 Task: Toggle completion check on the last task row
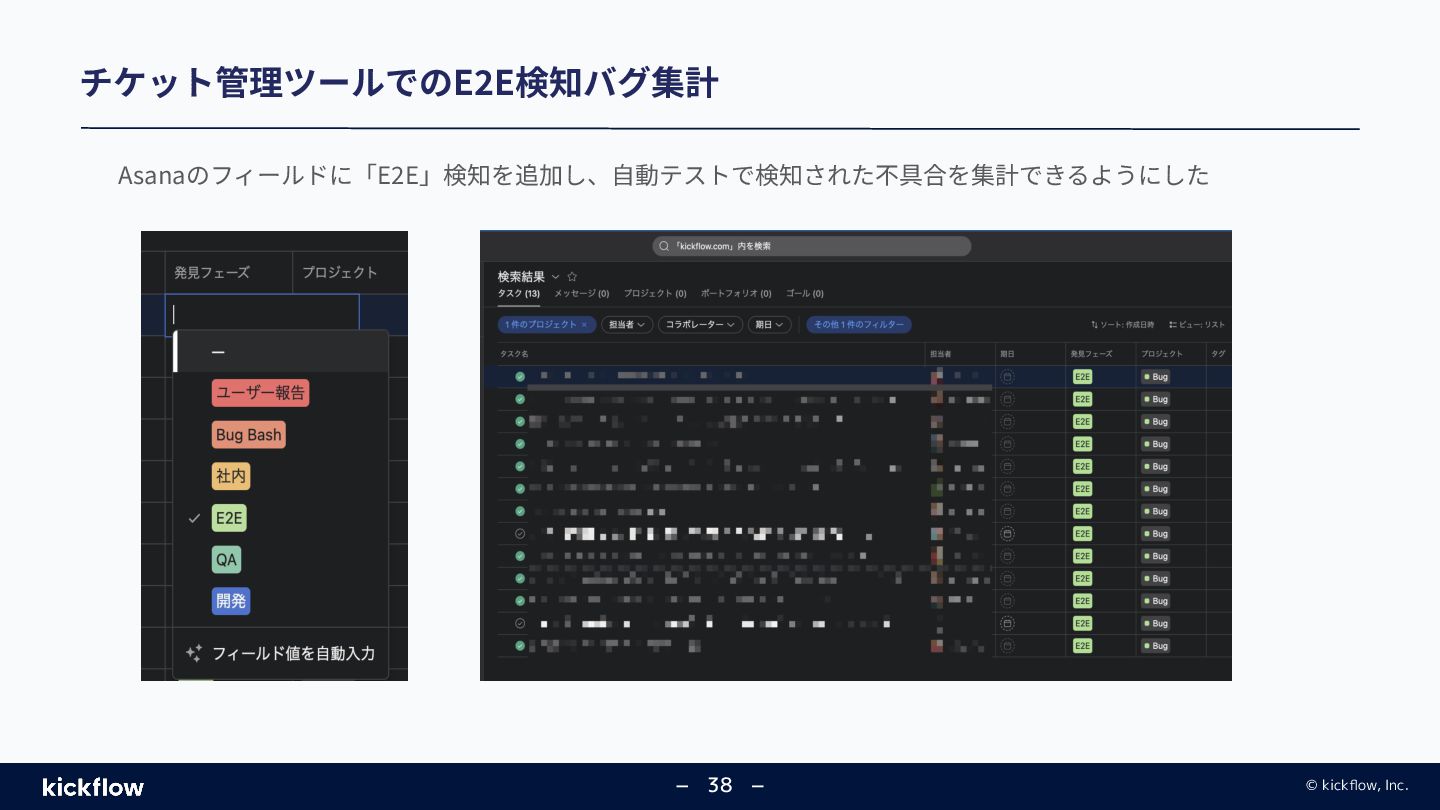(520, 646)
